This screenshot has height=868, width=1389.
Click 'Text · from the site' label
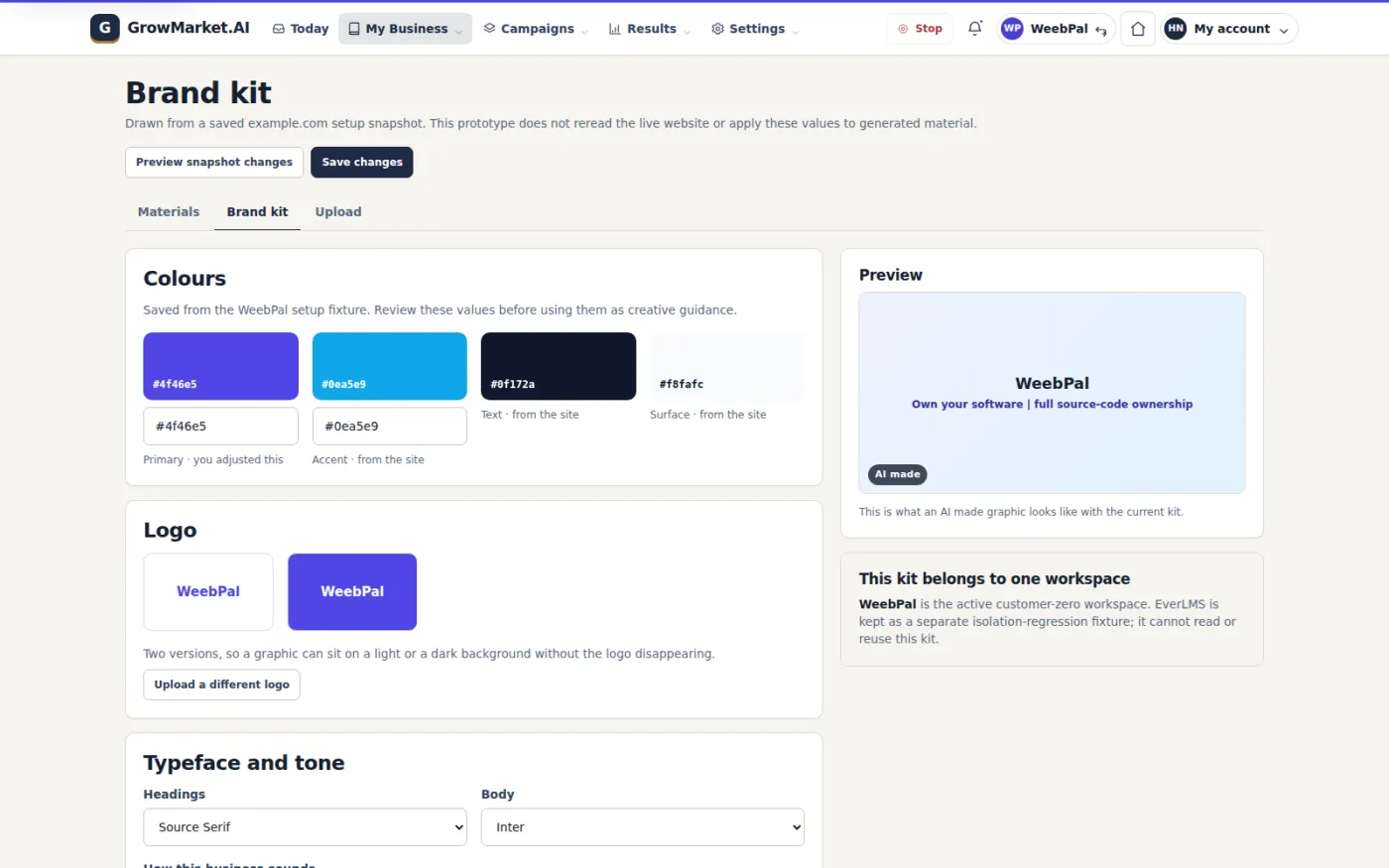coord(530,415)
